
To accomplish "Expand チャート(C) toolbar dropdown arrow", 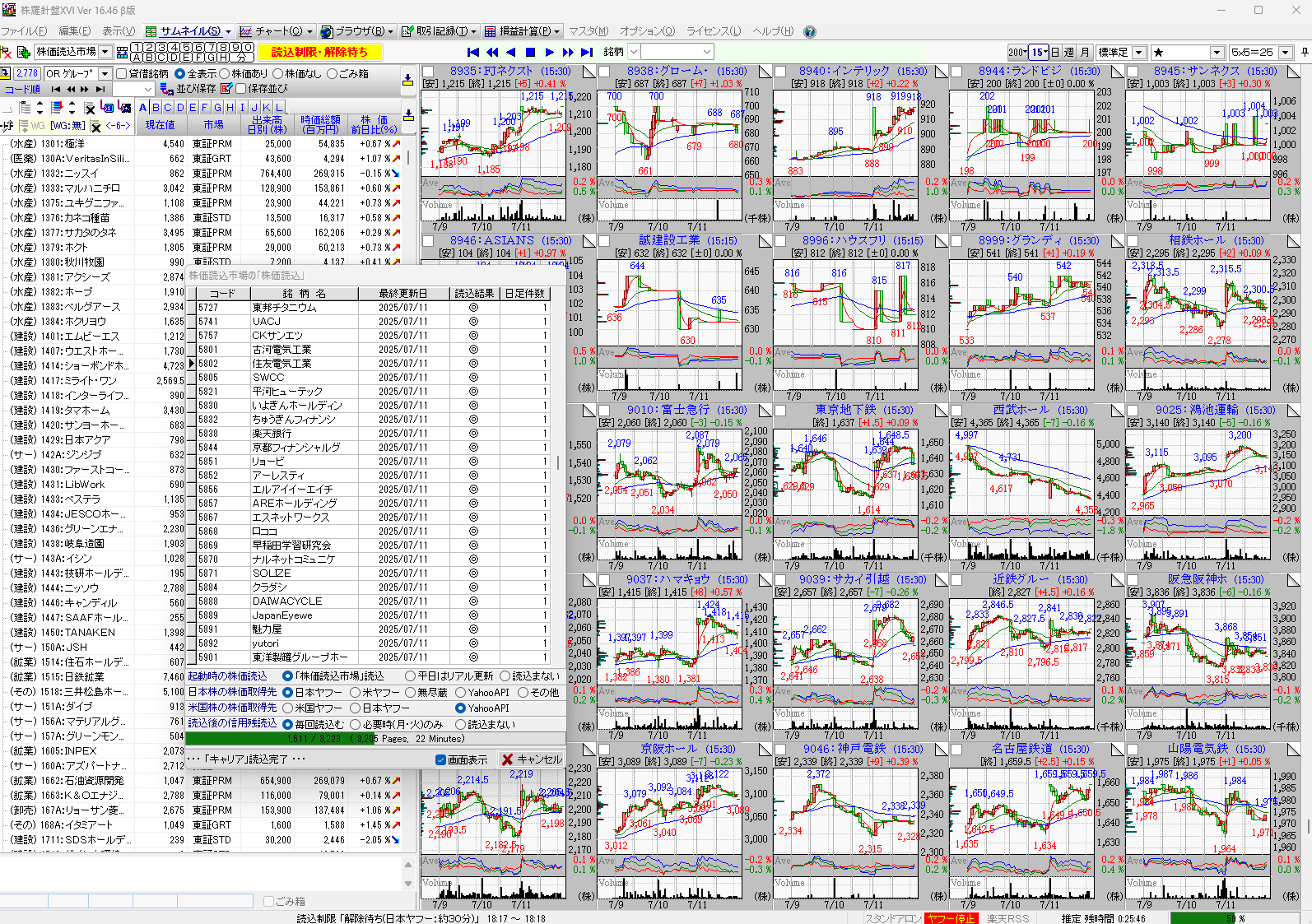I will coord(309,31).
